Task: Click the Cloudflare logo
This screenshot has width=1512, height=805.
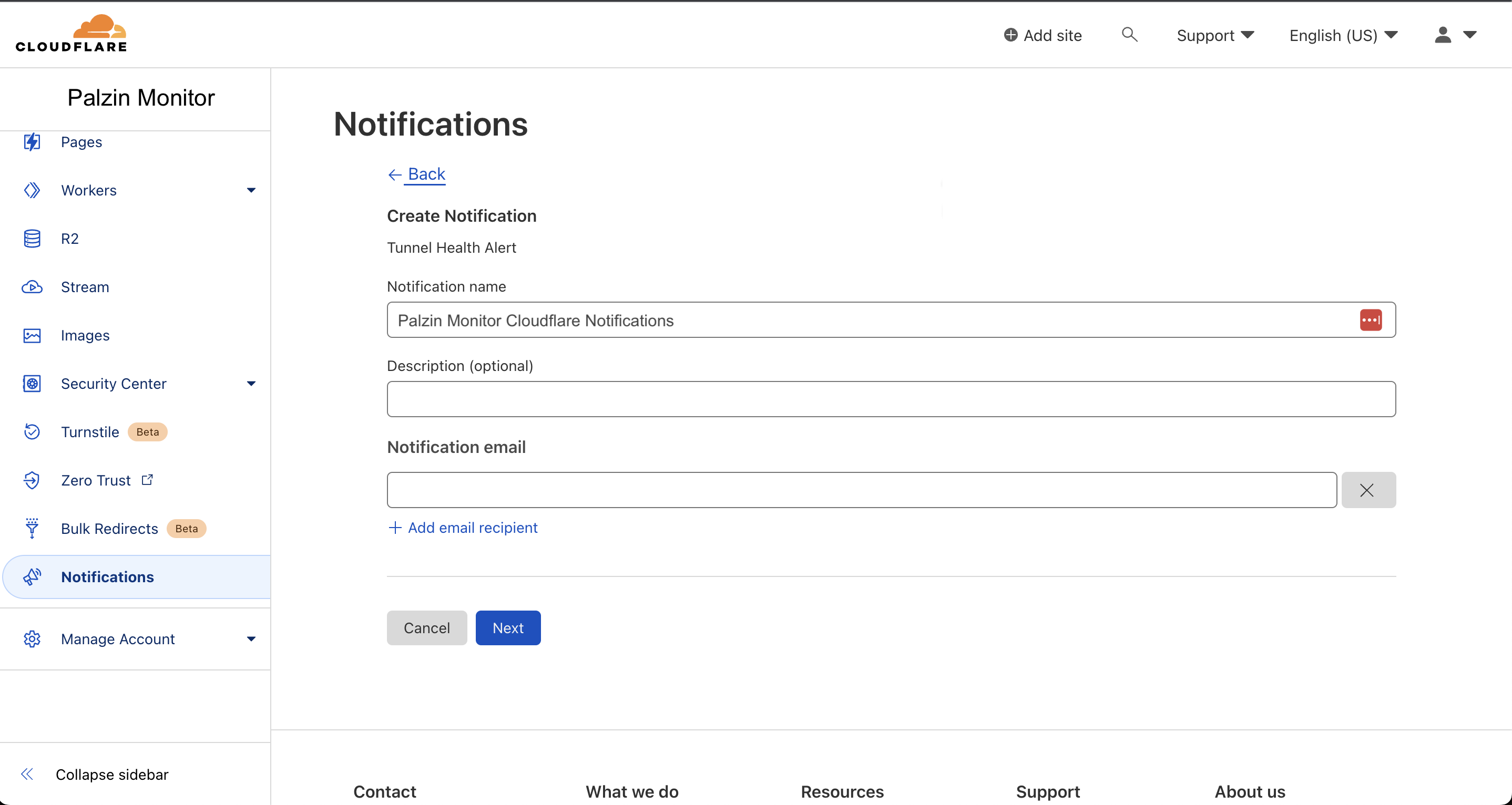Action: tap(71, 34)
